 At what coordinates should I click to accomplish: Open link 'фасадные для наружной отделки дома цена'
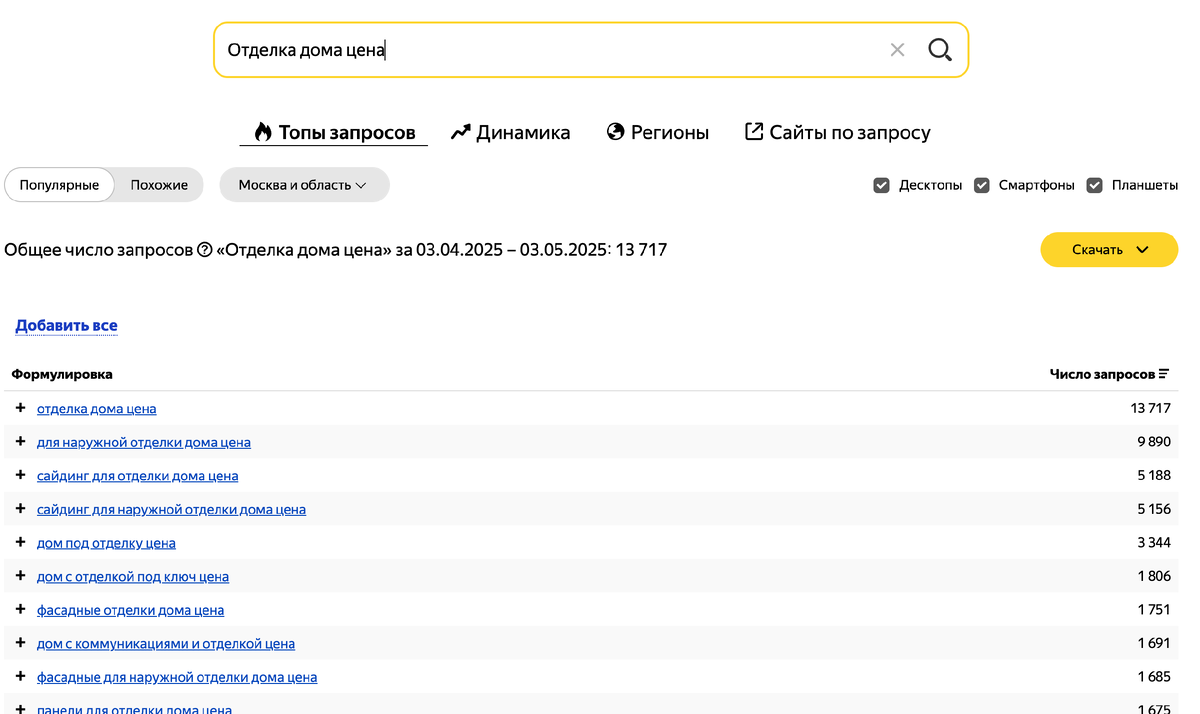[177, 677]
